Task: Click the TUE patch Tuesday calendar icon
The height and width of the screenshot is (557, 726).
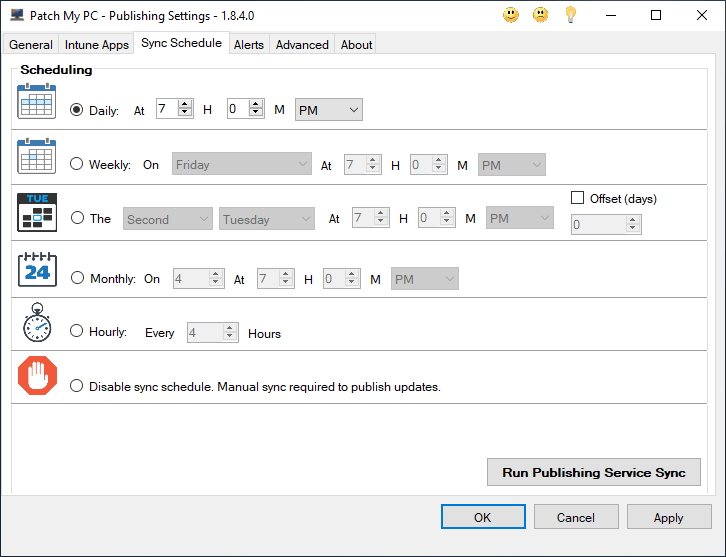Action: [x=37, y=212]
